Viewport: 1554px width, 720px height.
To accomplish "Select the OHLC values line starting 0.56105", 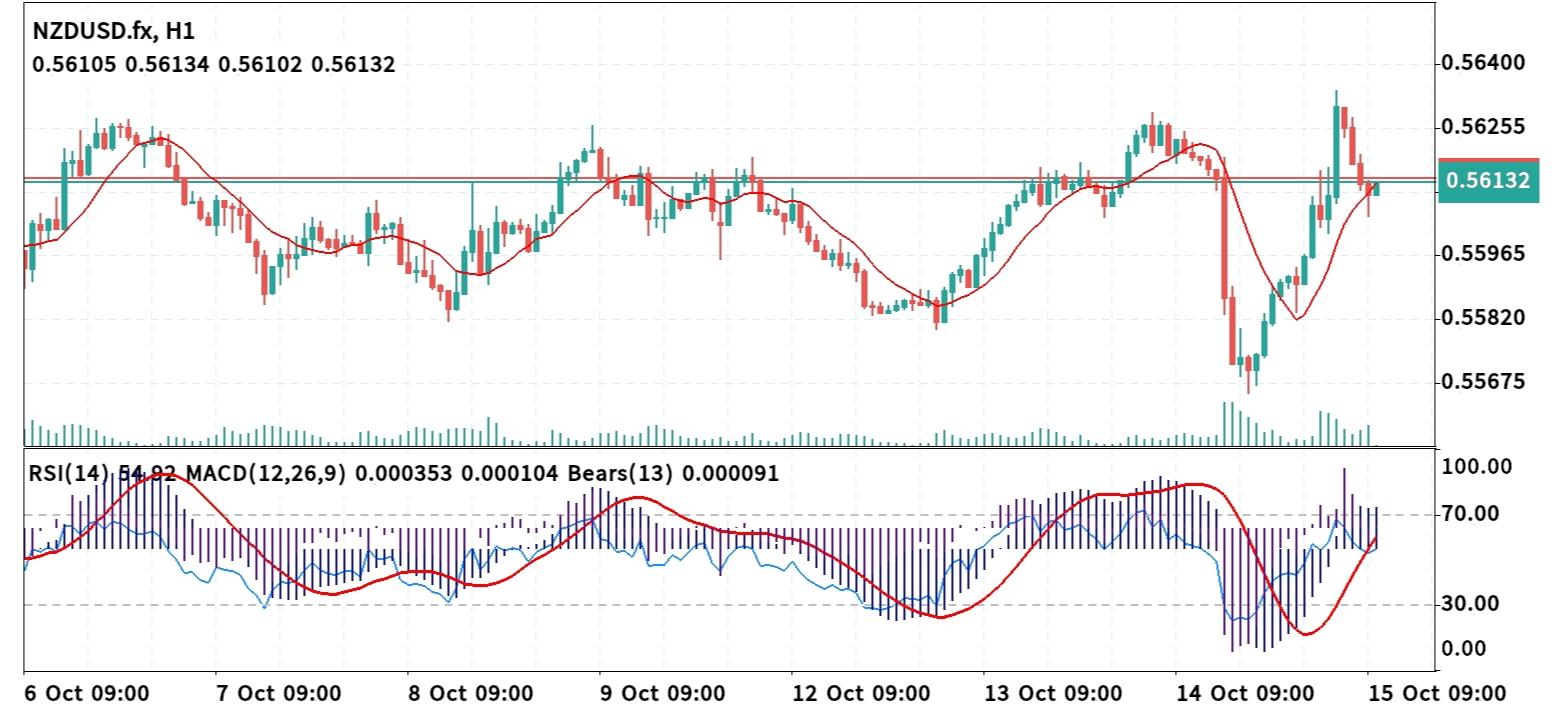I will pyautogui.click(x=214, y=65).
